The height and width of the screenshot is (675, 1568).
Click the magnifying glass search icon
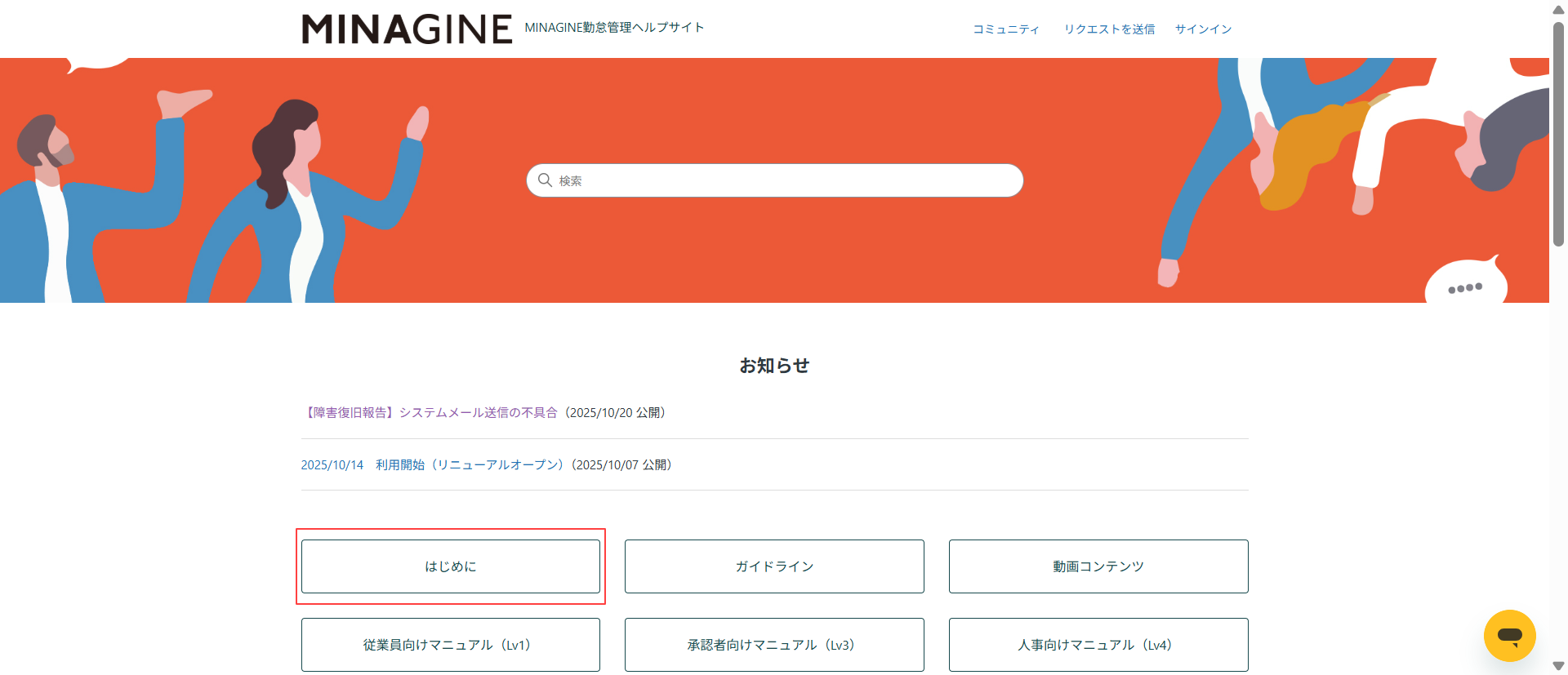(x=545, y=180)
